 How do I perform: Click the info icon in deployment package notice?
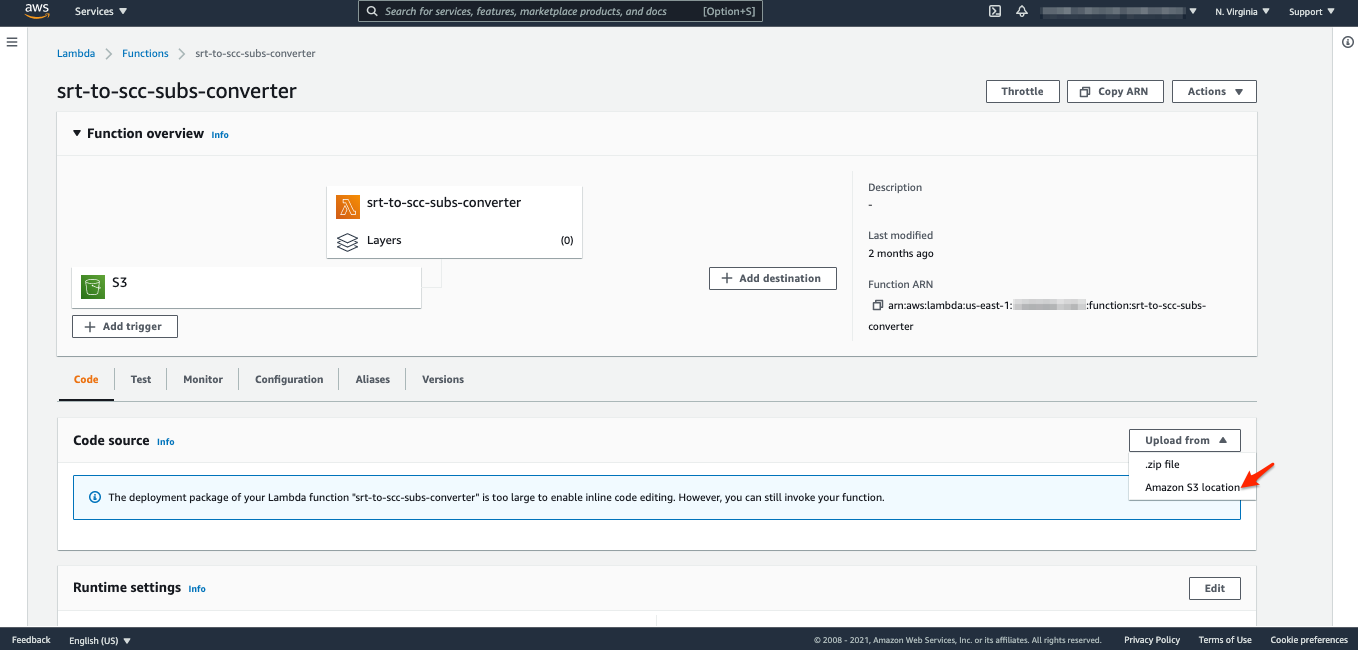(x=95, y=497)
